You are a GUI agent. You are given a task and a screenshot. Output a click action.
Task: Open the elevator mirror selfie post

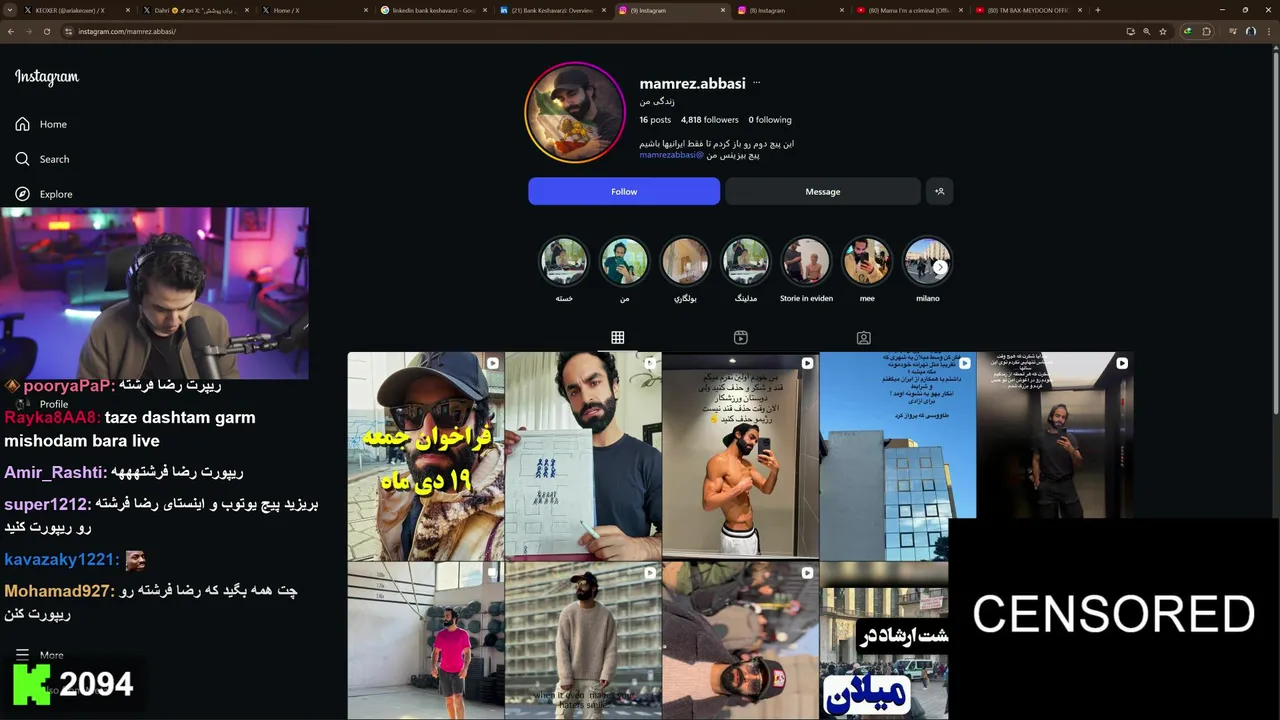(x=1054, y=435)
